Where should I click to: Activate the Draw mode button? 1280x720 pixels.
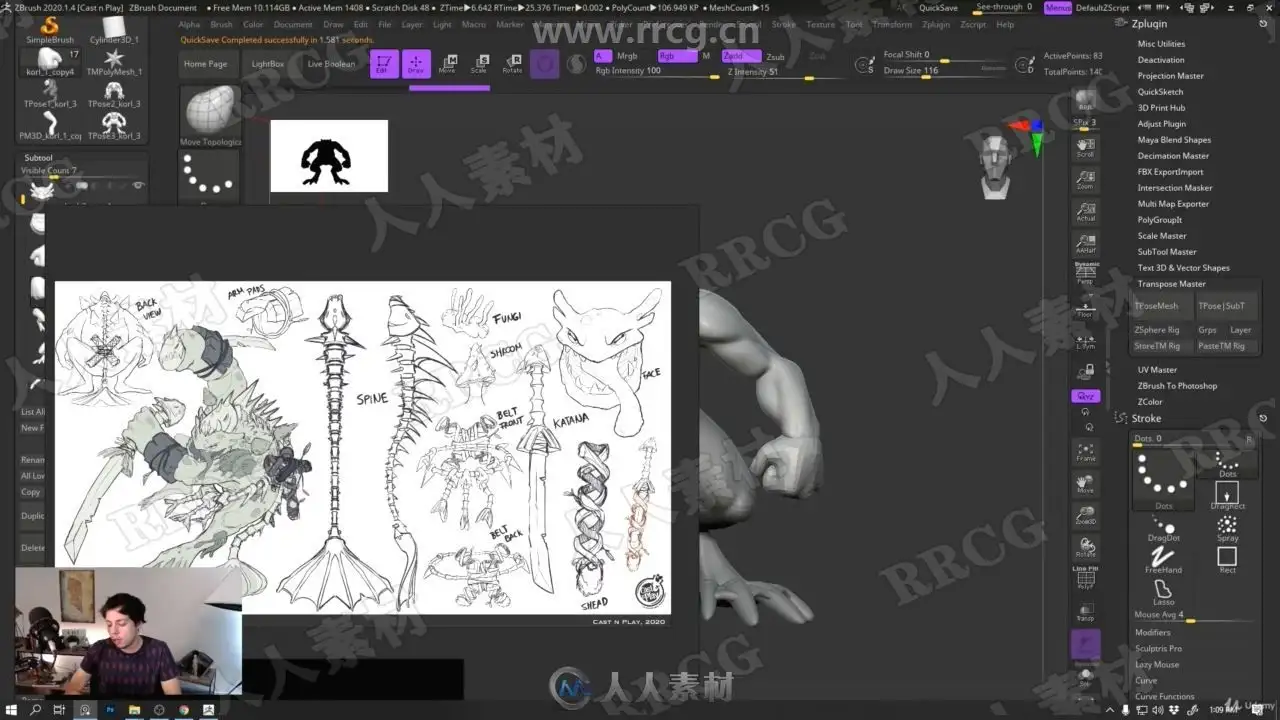tap(416, 64)
